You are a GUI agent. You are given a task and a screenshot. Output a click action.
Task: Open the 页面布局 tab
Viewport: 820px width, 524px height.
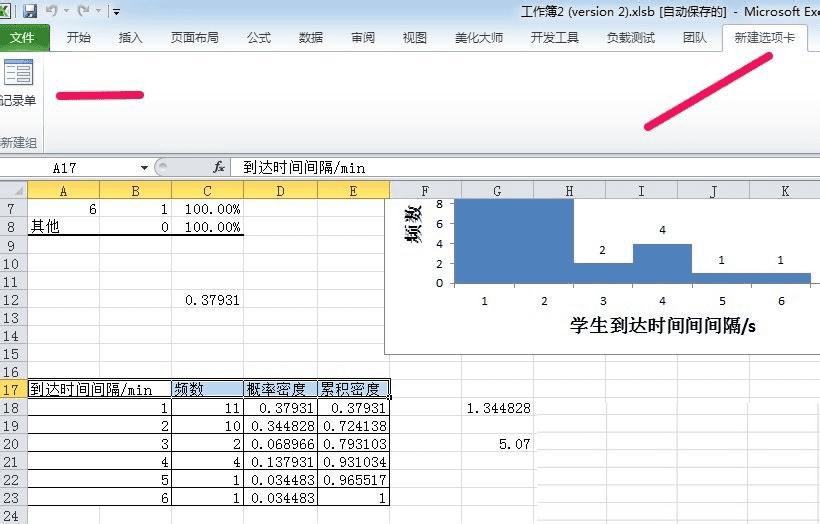coord(194,38)
